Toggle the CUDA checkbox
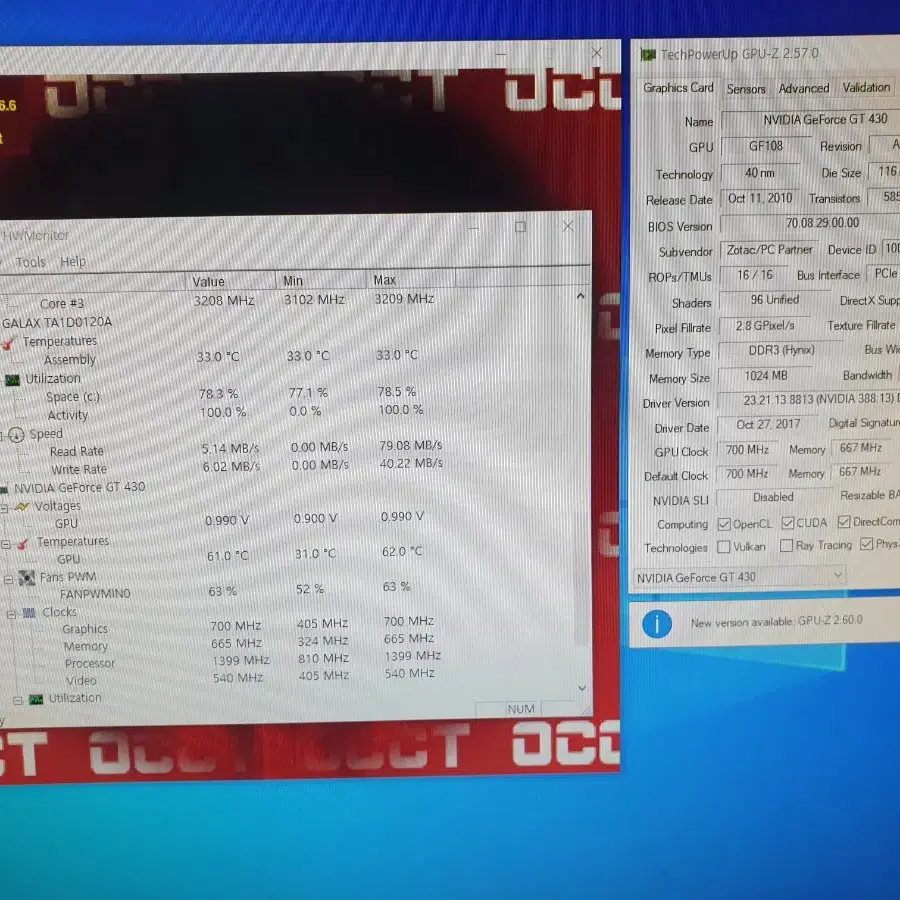Screen dimensions: 900x900 click(788, 523)
